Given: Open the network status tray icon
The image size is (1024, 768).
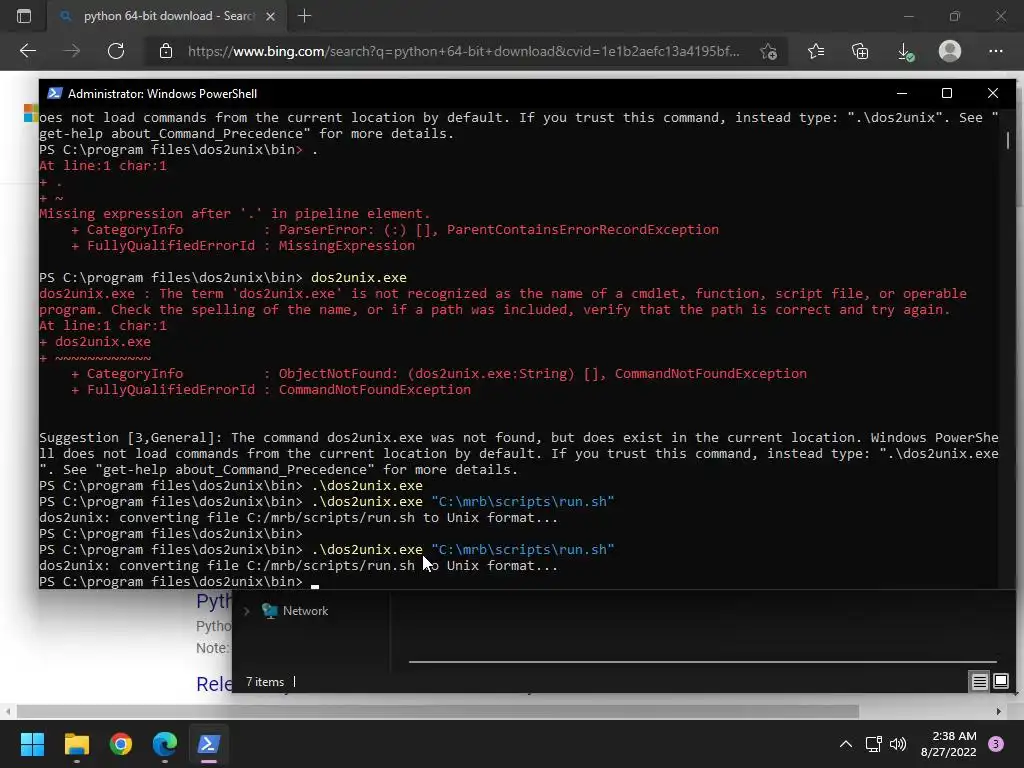Looking at the screenshot, I should pyautogui.click(x=873, y=744).
